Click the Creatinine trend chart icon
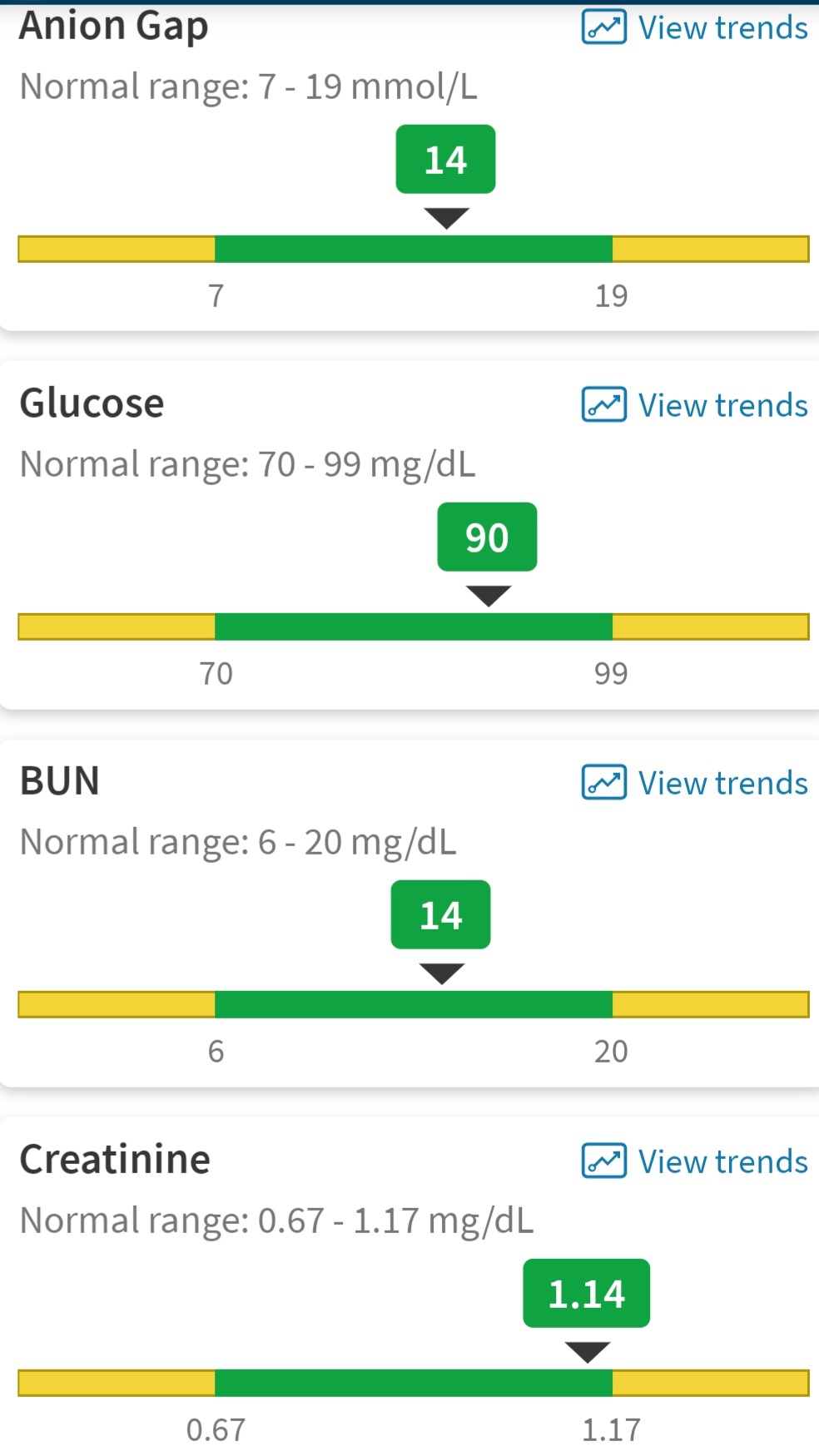This screenshot has height=1456, width=819. [x=603, y=1161]
